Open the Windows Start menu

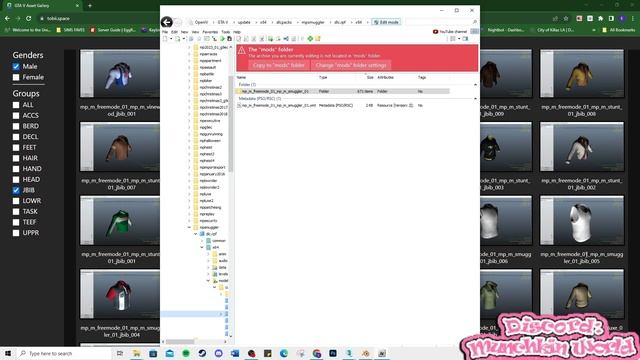pyautogui.click(x=8, y=353)
